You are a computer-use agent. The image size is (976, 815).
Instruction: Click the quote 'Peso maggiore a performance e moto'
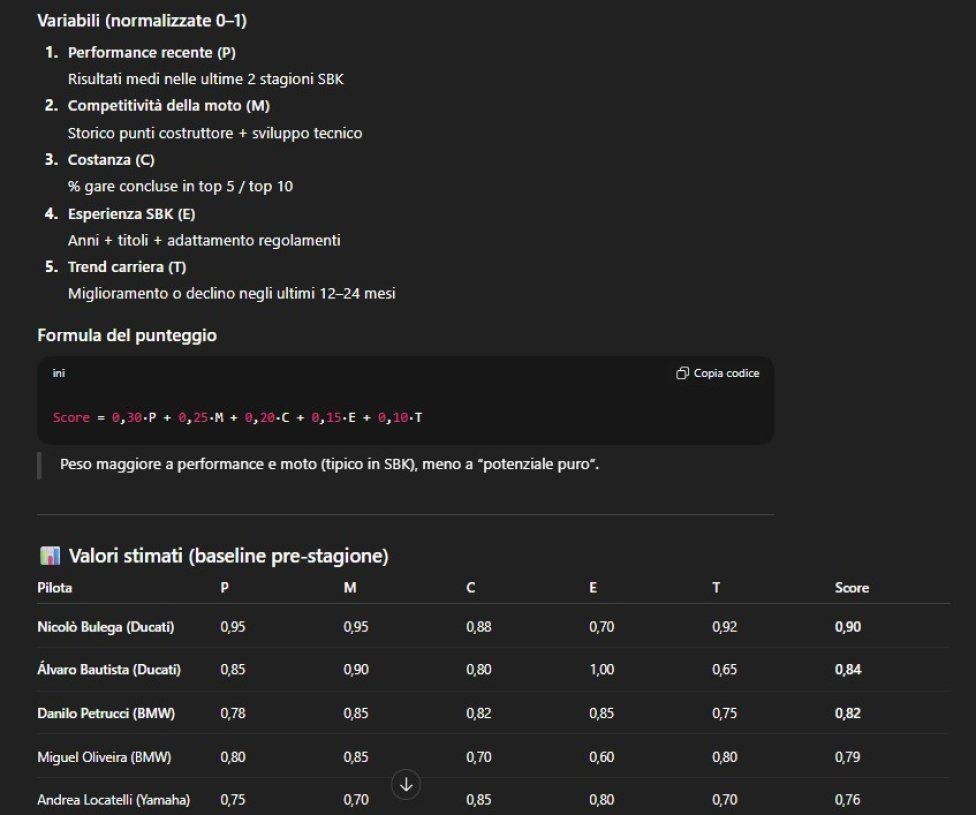tap(329, 464)
